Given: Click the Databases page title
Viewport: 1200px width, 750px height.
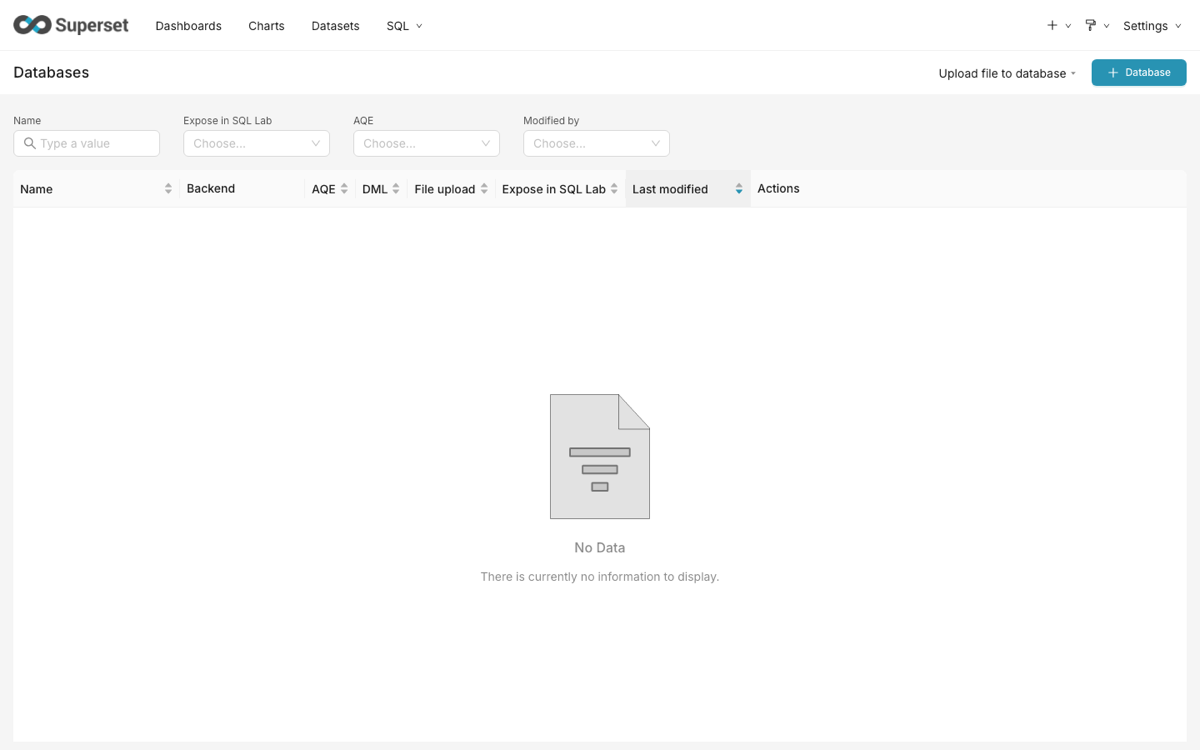Looking at the screenshot, I should (x=51, y=72).
